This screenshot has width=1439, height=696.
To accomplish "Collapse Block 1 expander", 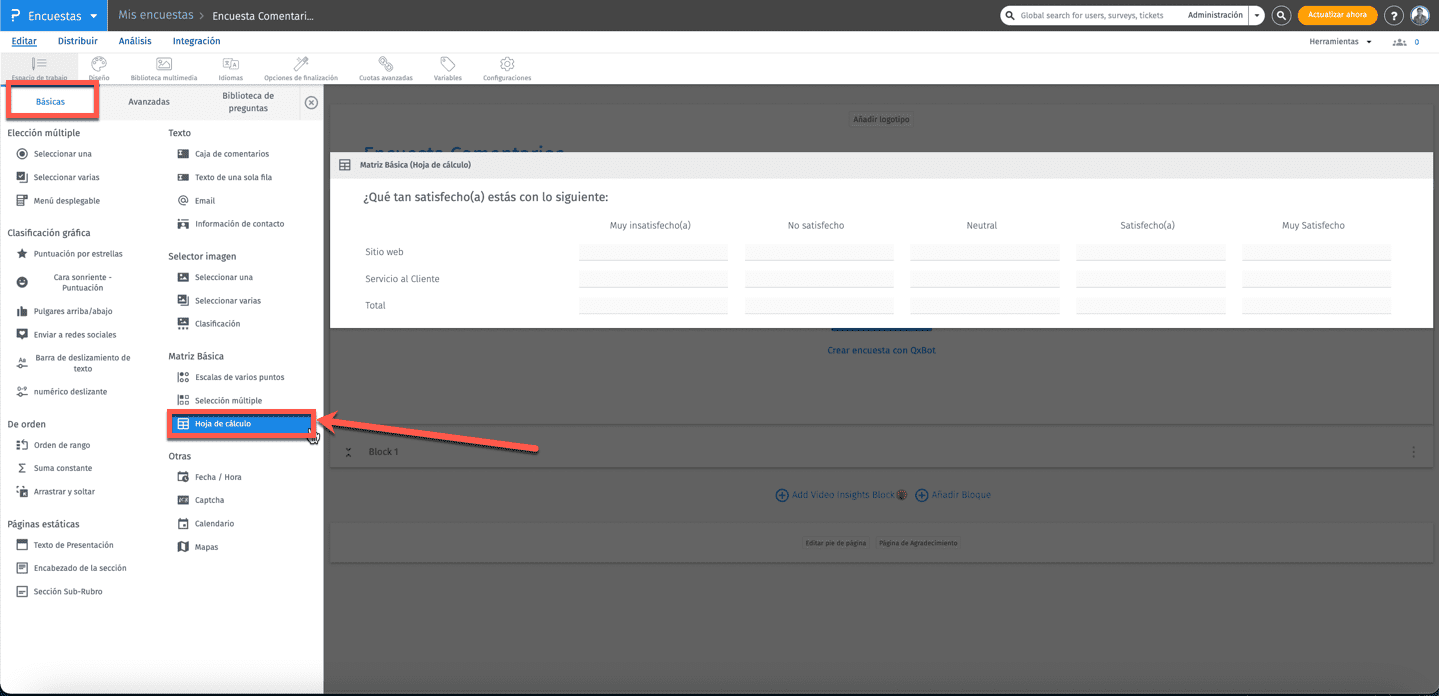I will (348, 452).
